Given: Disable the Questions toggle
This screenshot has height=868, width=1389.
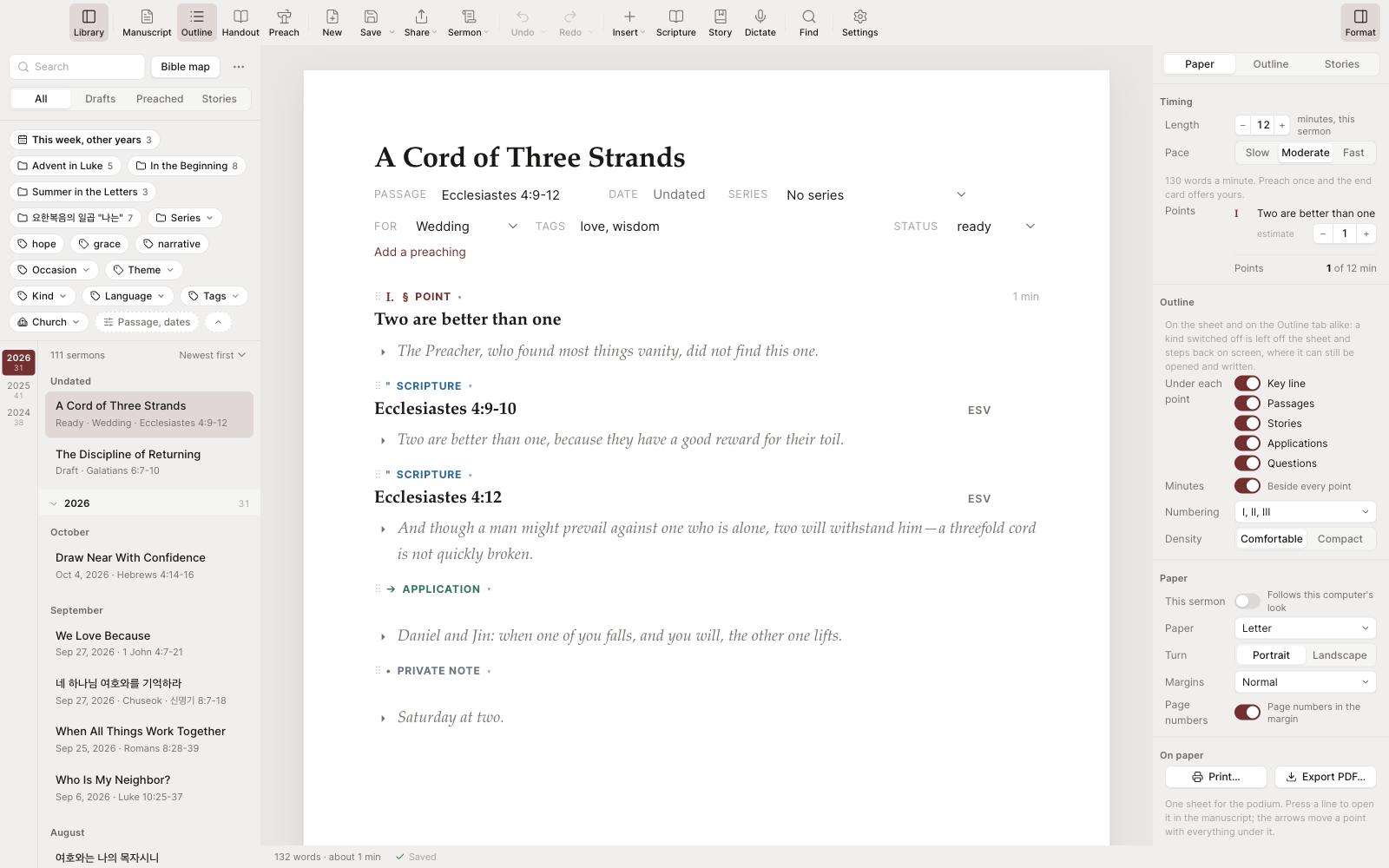Looking at the screenshot, I should [x=1247, y=464].
